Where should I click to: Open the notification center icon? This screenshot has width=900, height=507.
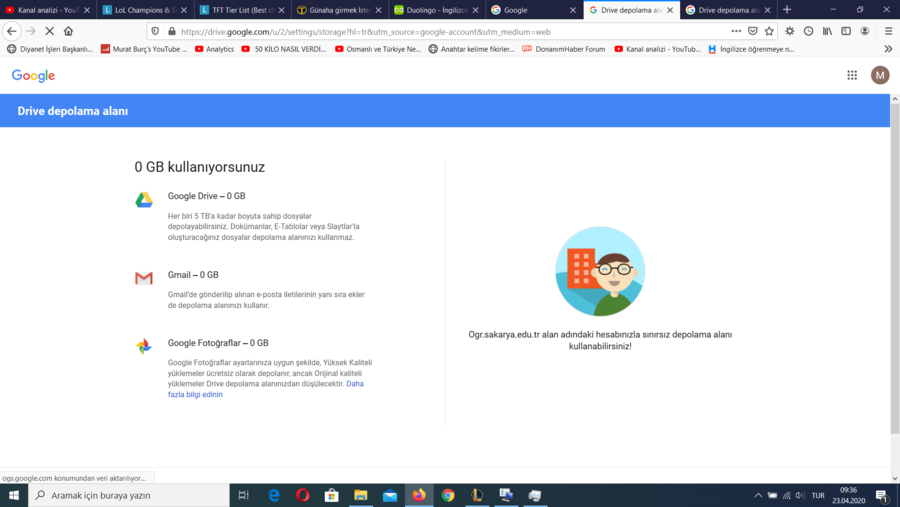[882, 496]
